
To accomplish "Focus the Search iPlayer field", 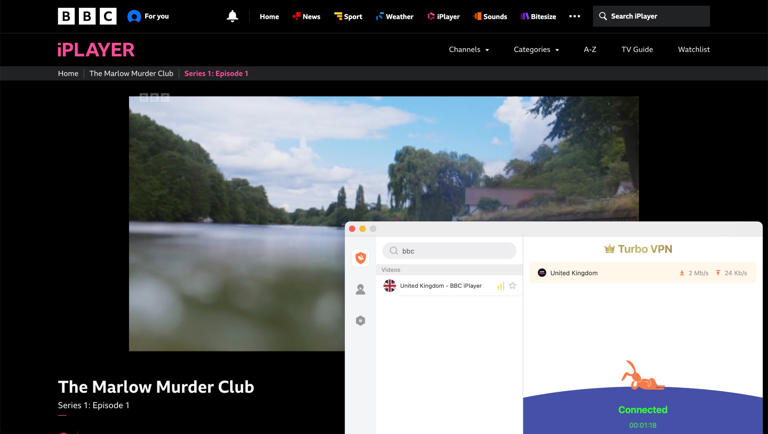I will pos(651,16).
